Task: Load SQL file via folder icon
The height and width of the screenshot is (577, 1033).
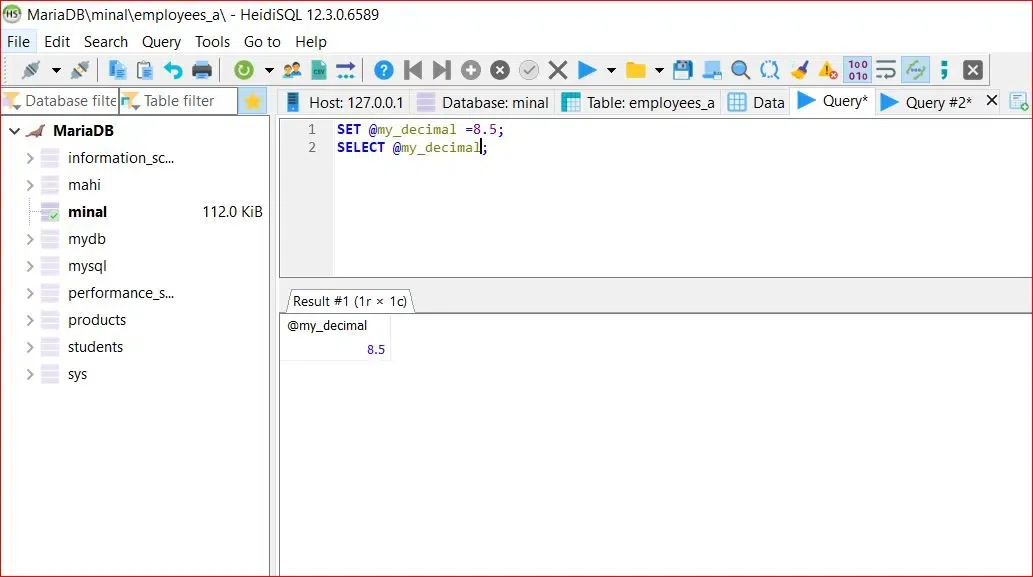Action: [636, 70]
